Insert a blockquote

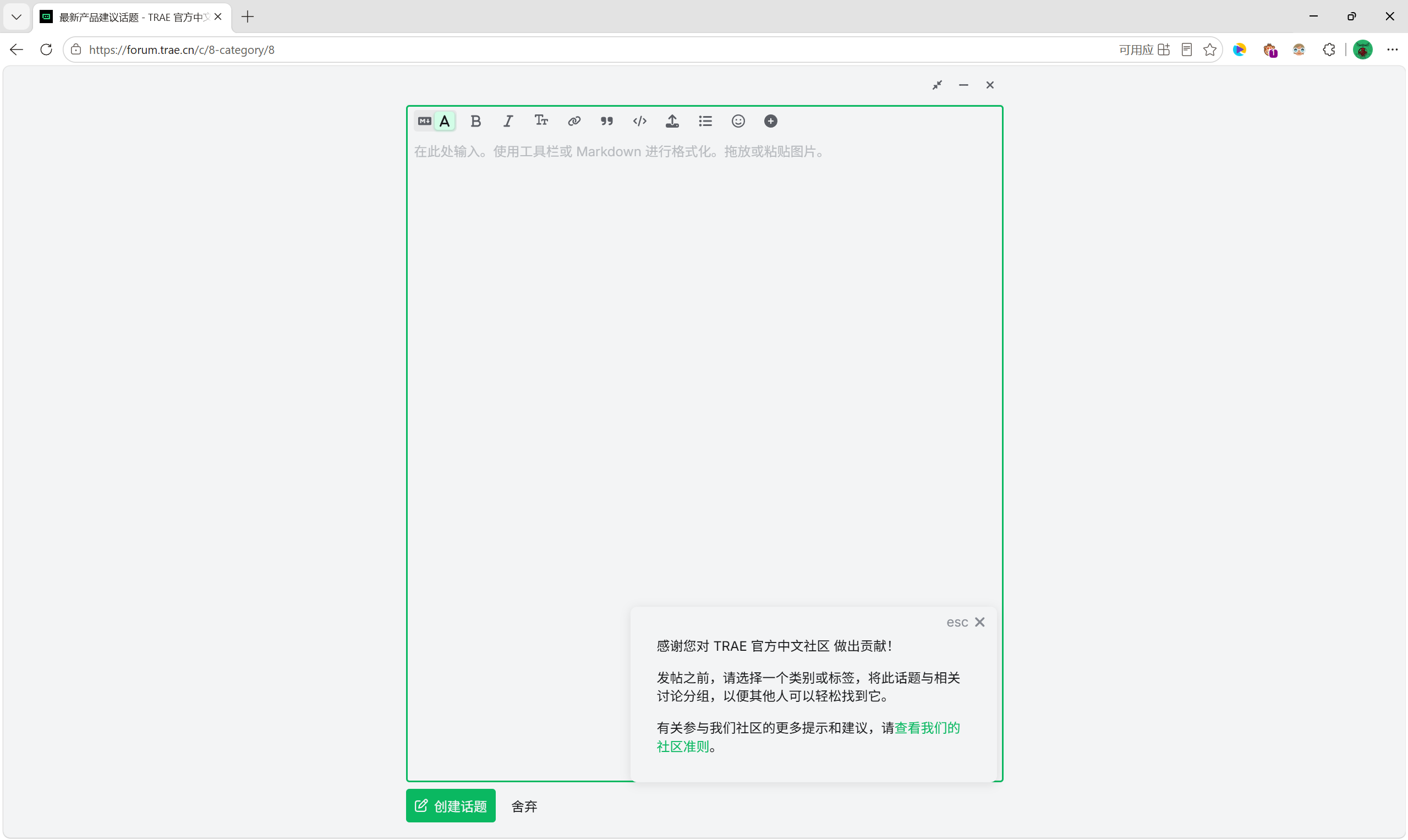607,121
